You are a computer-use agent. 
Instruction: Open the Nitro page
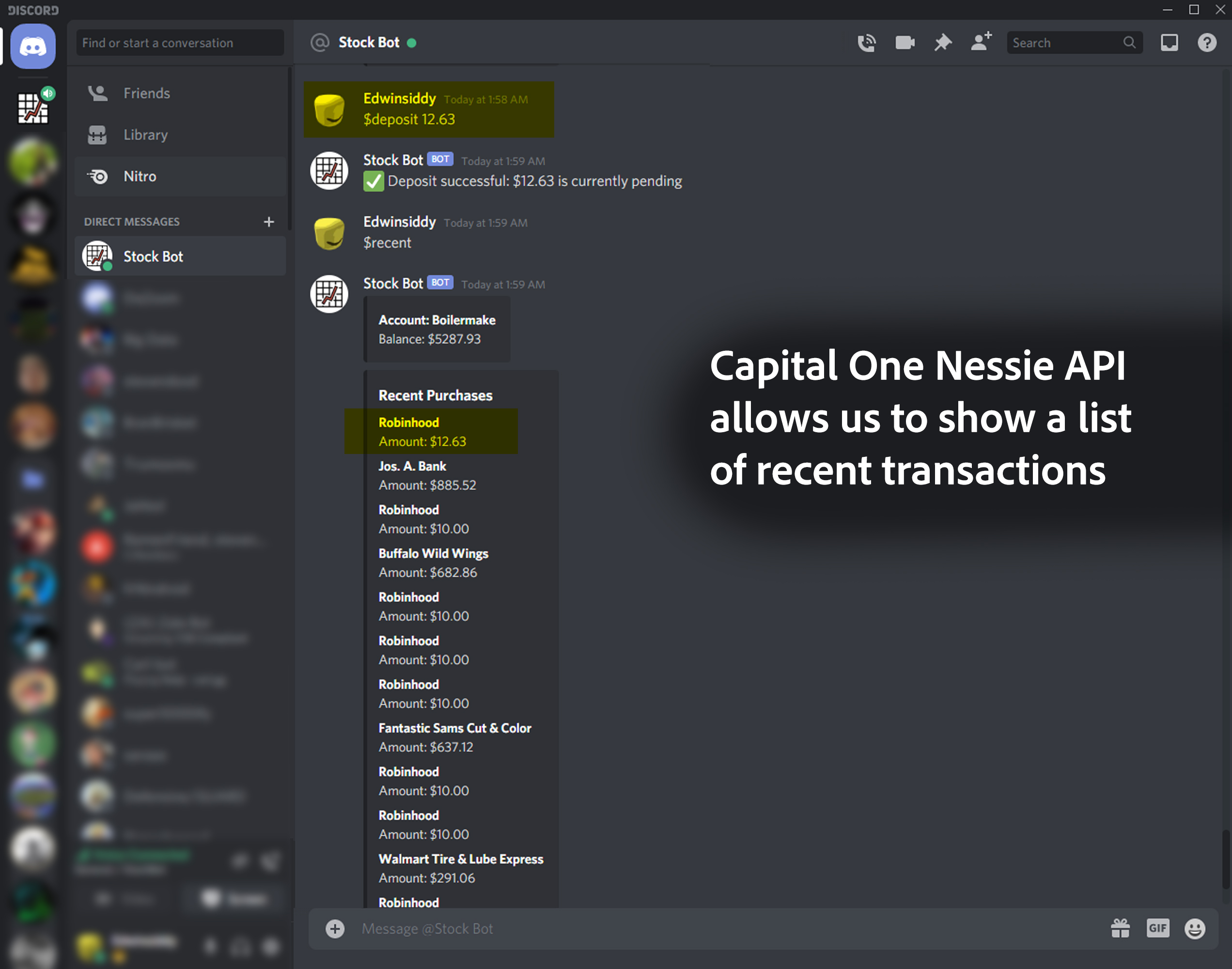[140, 176]
